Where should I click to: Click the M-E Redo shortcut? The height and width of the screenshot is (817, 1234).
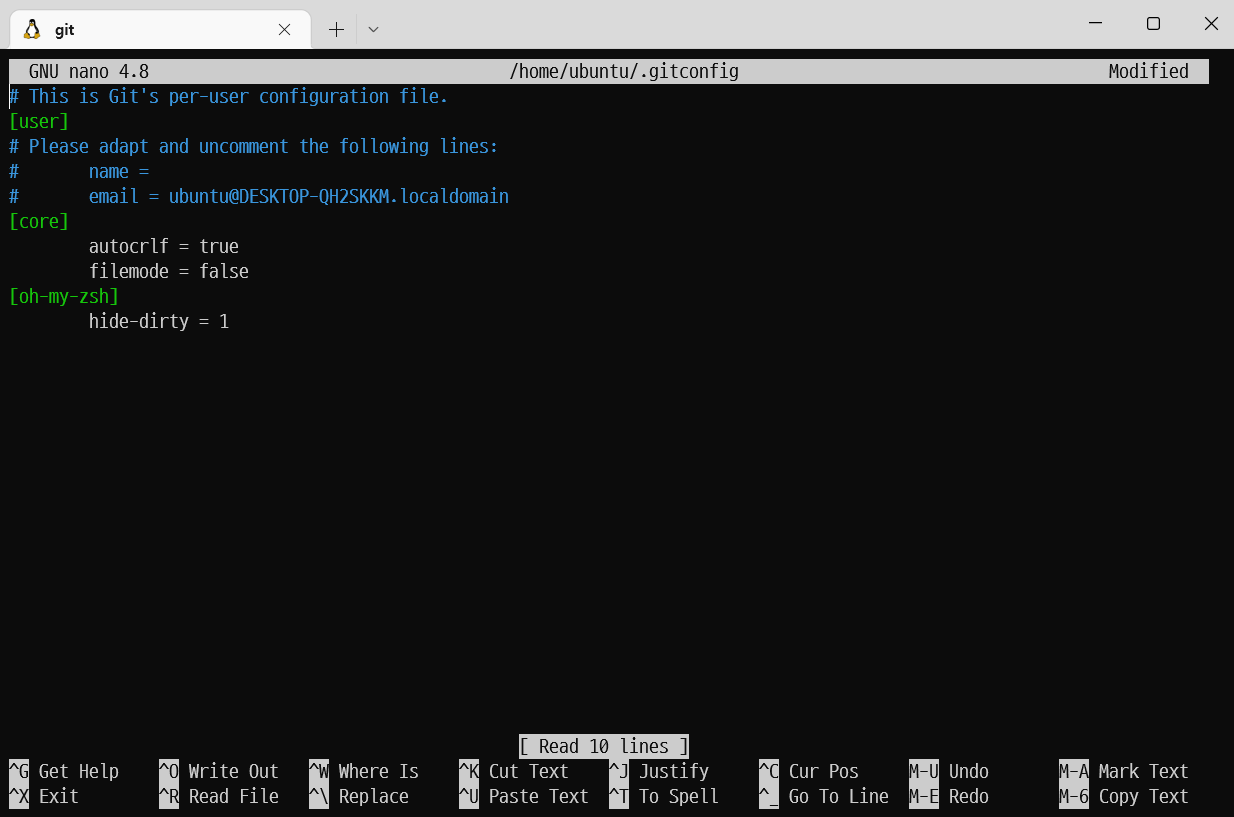pyautogui.click(x=949, y=797)
